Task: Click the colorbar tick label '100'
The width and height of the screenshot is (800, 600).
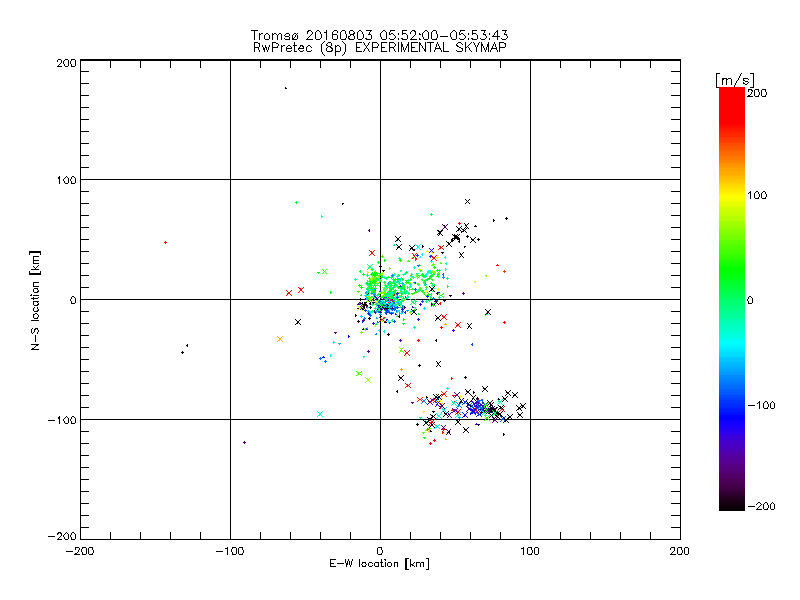Action: pyautogui.click(x=757, y=195)
